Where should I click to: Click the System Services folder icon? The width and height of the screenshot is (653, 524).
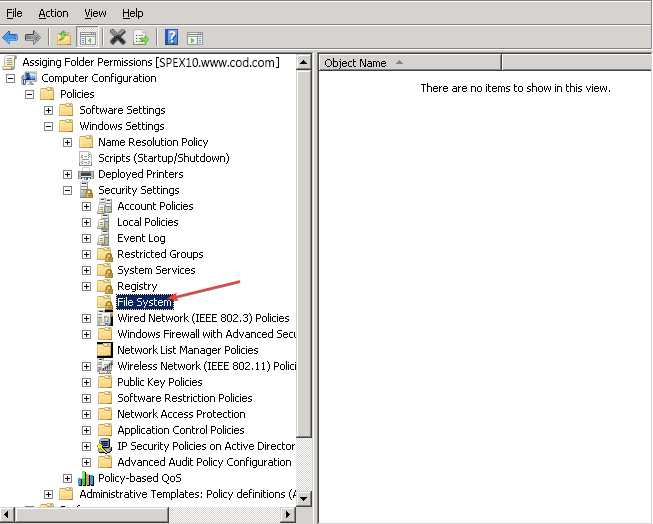pyautogui.click(x=105, y=270)
